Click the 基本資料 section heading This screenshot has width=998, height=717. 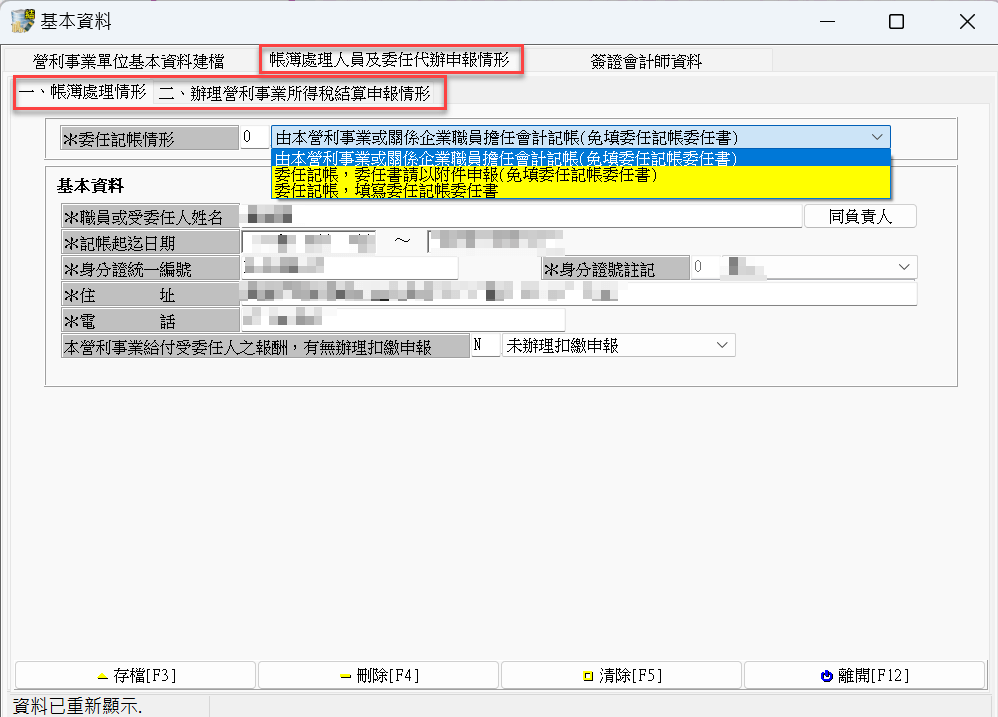[x=90, y=186]
